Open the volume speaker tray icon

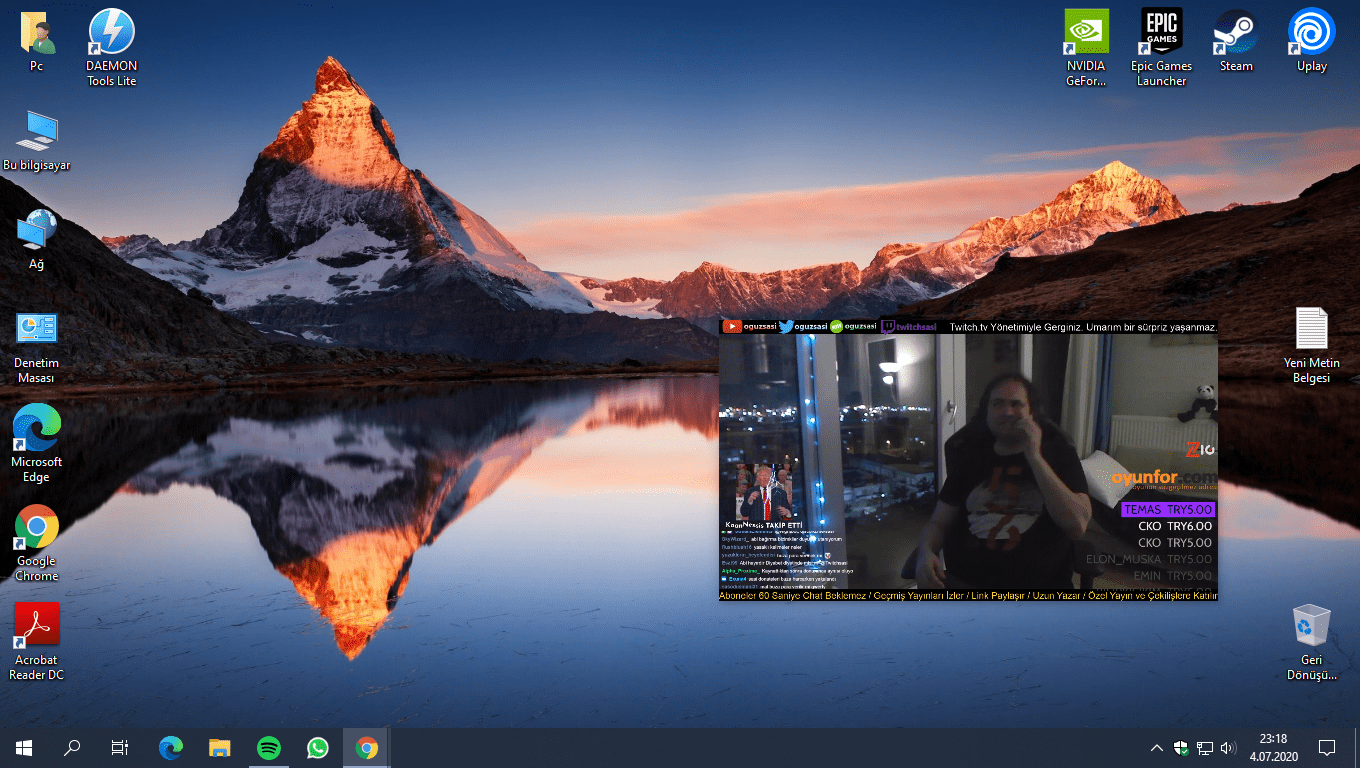pos(1229,747)
